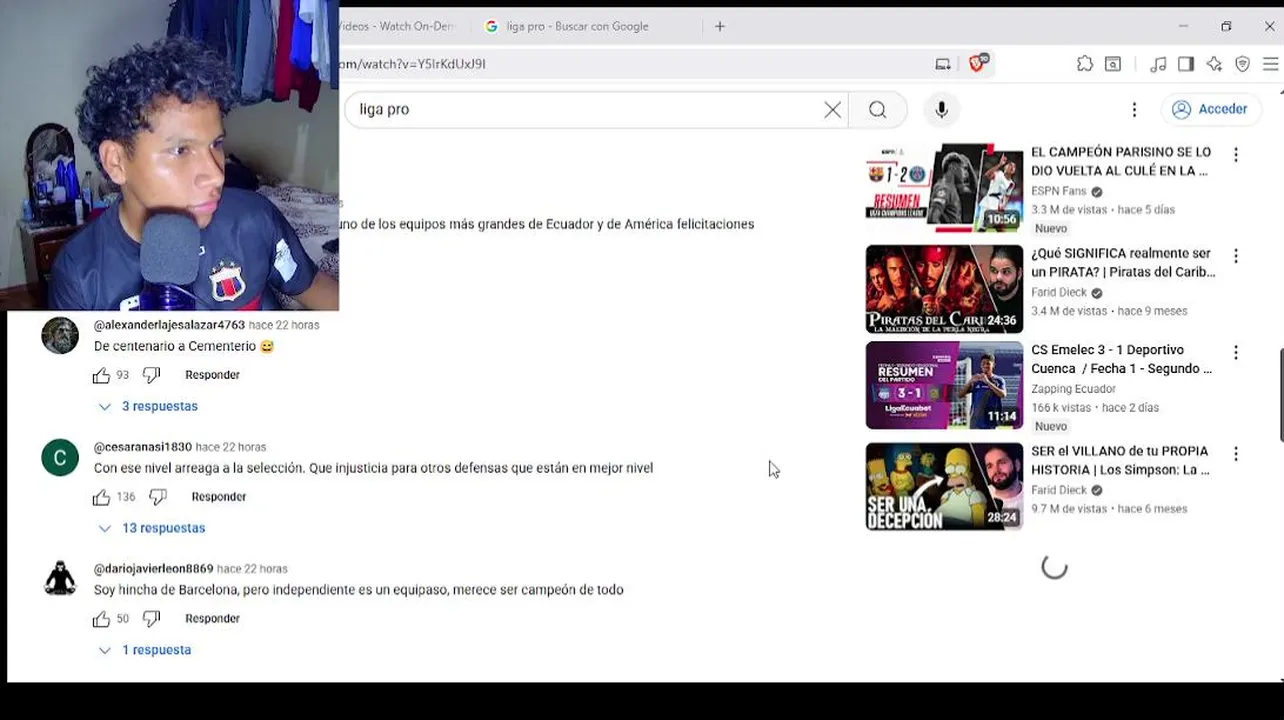The image size is (1284, 720).
Task: Open 'SER el VILLANO de tu PROPIA HISTORIA' title
Action: point(1120,460)
